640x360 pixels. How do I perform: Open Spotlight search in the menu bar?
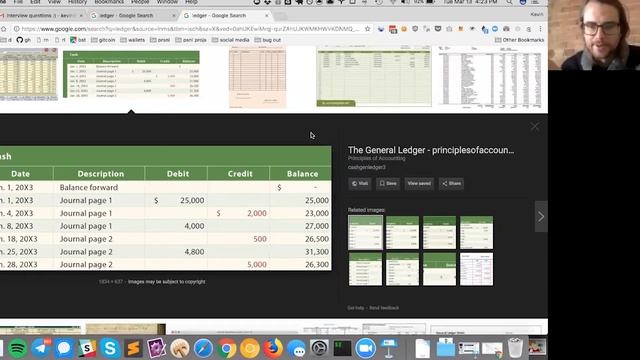coord(509,2)
